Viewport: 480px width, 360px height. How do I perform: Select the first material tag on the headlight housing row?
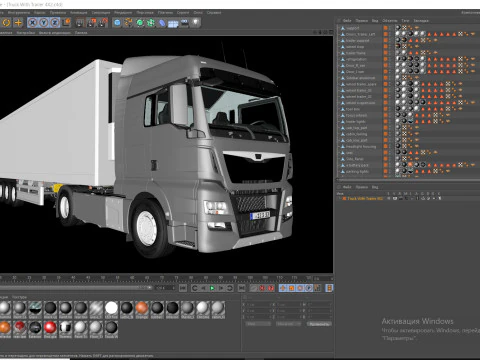[x=398, y=146]
